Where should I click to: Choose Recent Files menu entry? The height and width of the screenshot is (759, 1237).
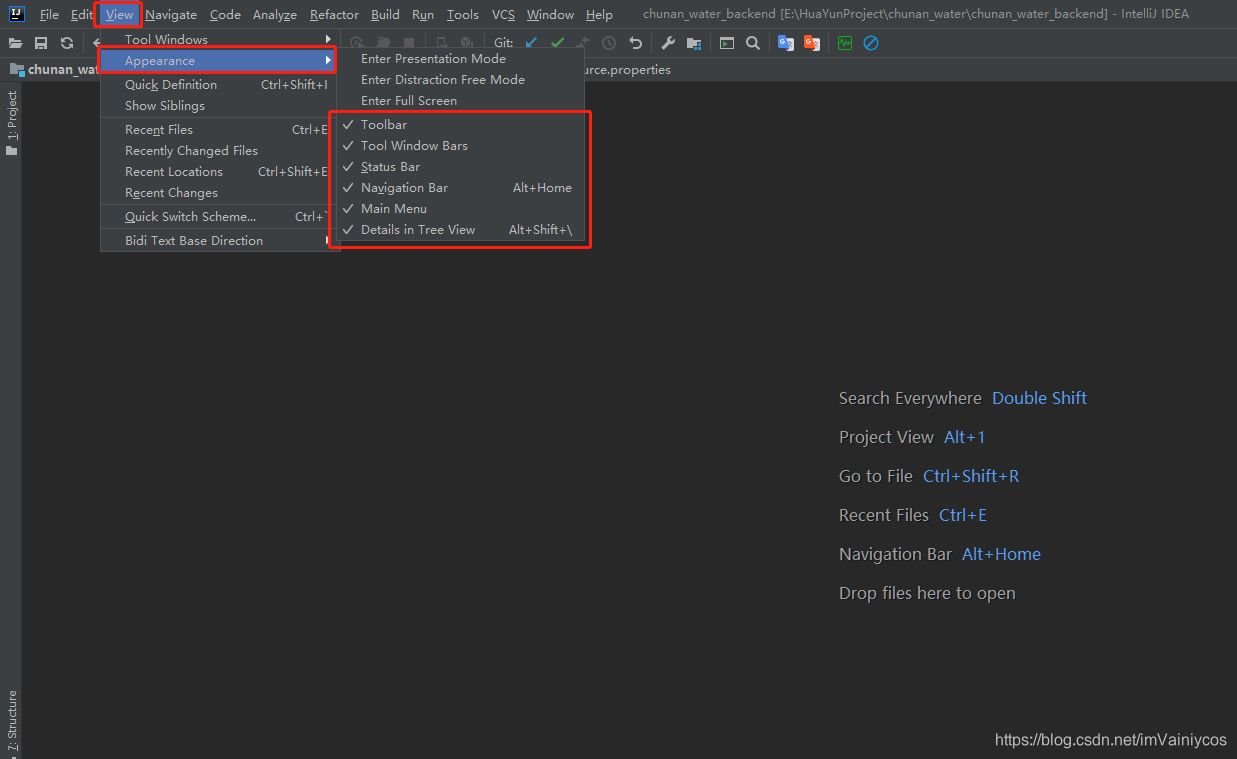point(218,130)
